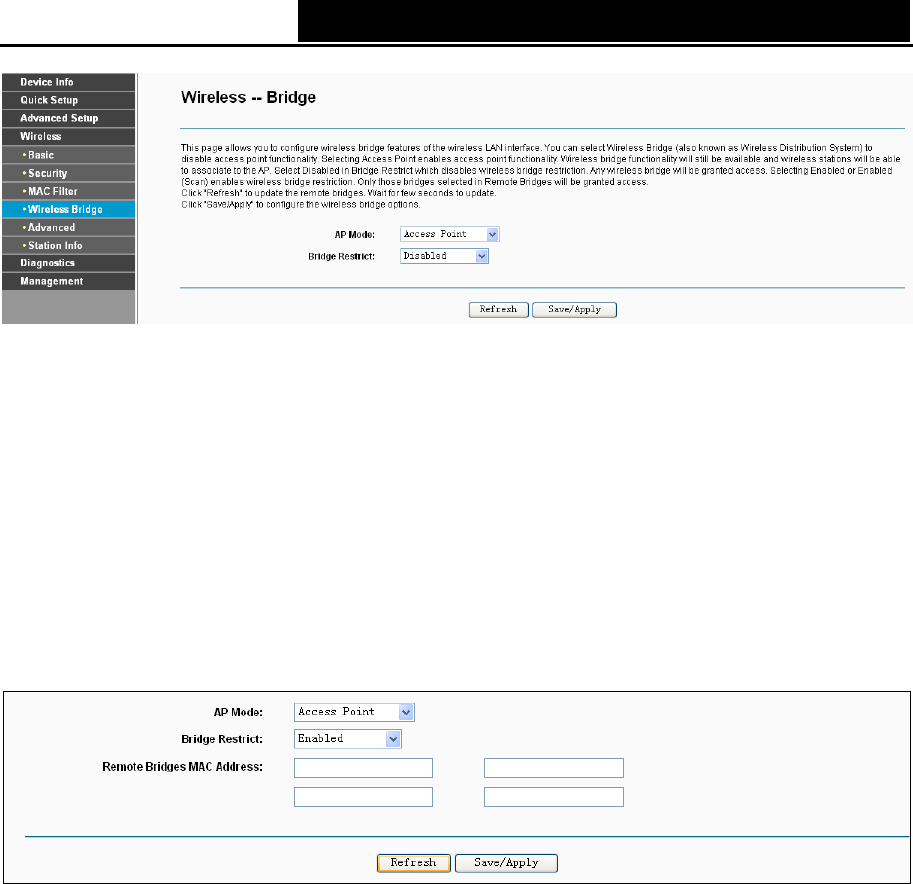Click the lower Save/Apply button

coord(506,863)
